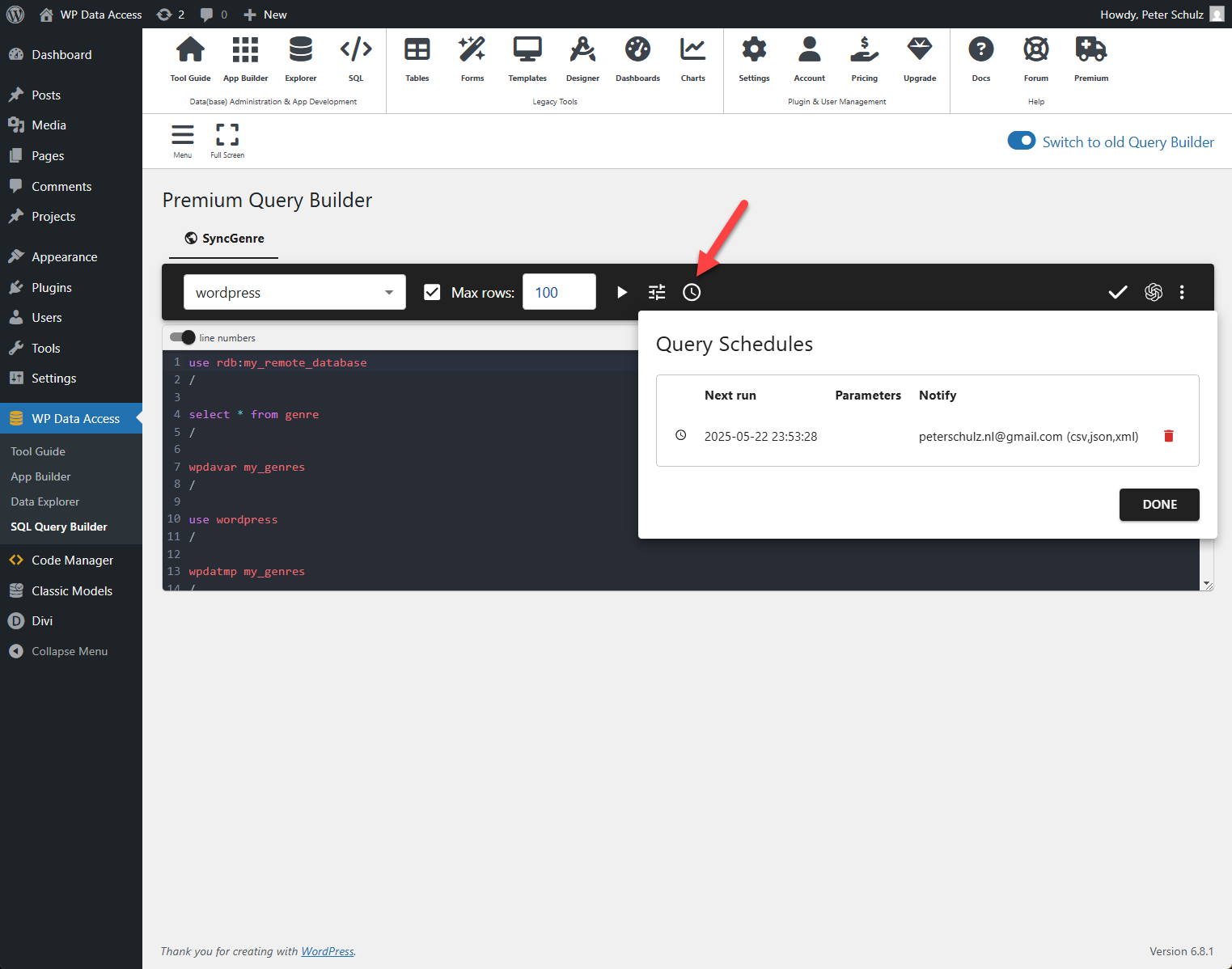Image resolution: width=1232 pixels, height=969 pixels.
Task: Open the Docs help icon
Action: pyautogui.click(x=981, y=50)
